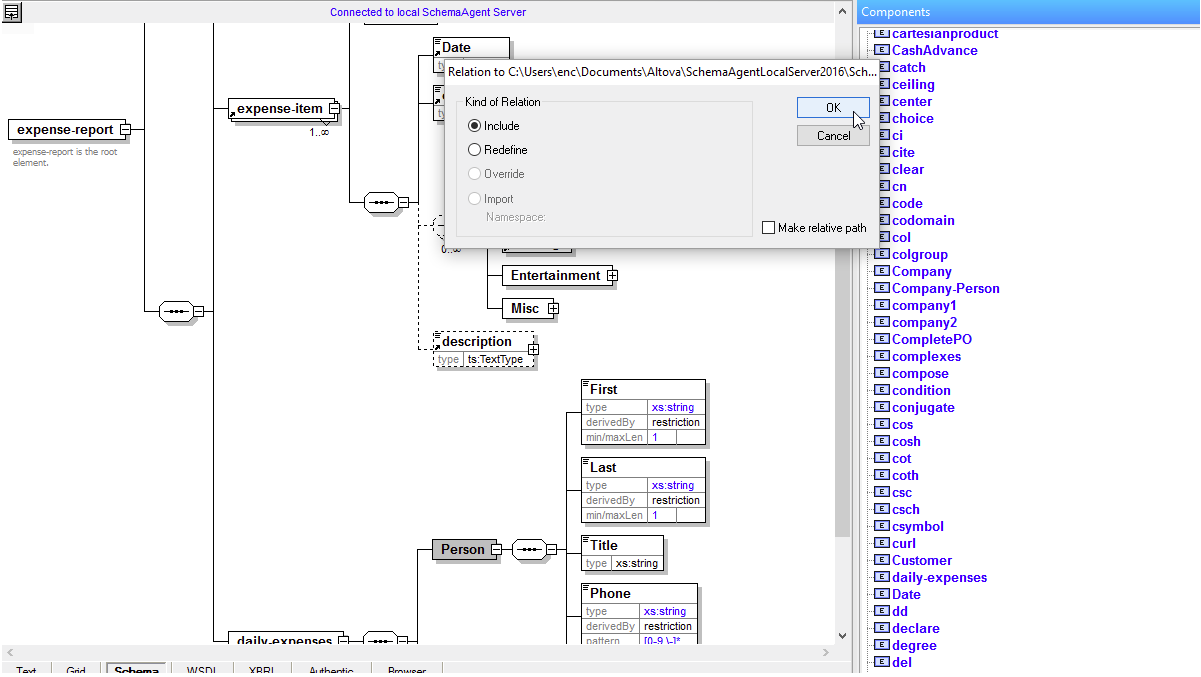The image size is (1201, 677).
Task: Enable the Make relative path checkbox
Action: (x=768, y=228)
